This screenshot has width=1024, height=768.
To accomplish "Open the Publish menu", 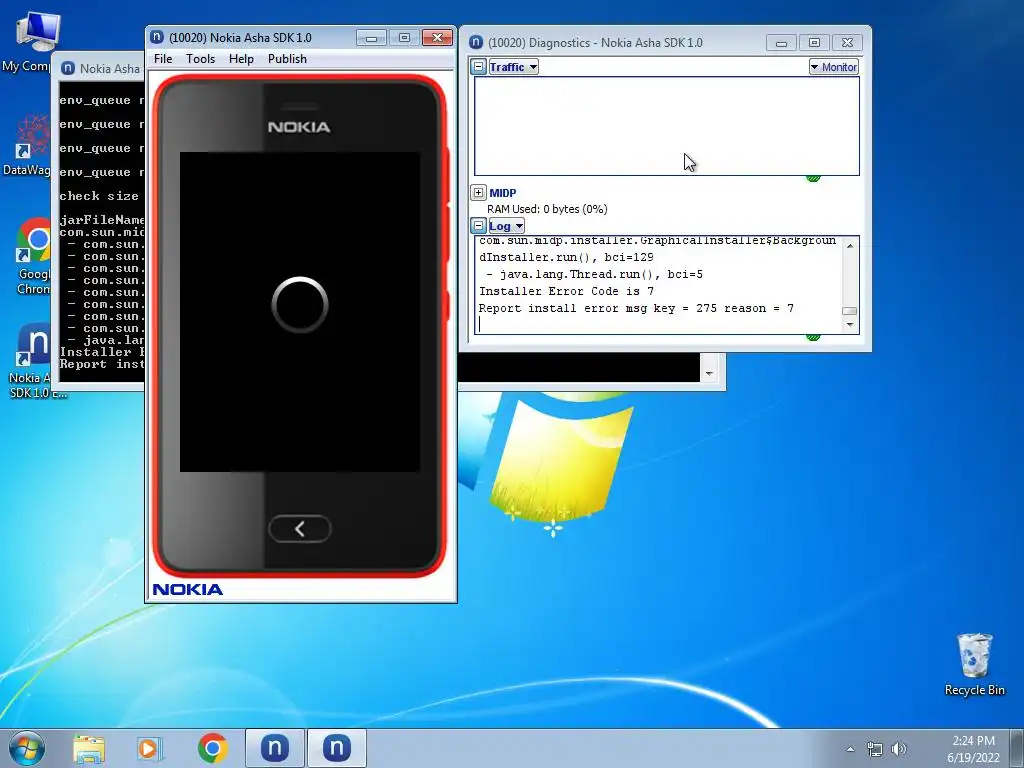I will tap(287, 59).
